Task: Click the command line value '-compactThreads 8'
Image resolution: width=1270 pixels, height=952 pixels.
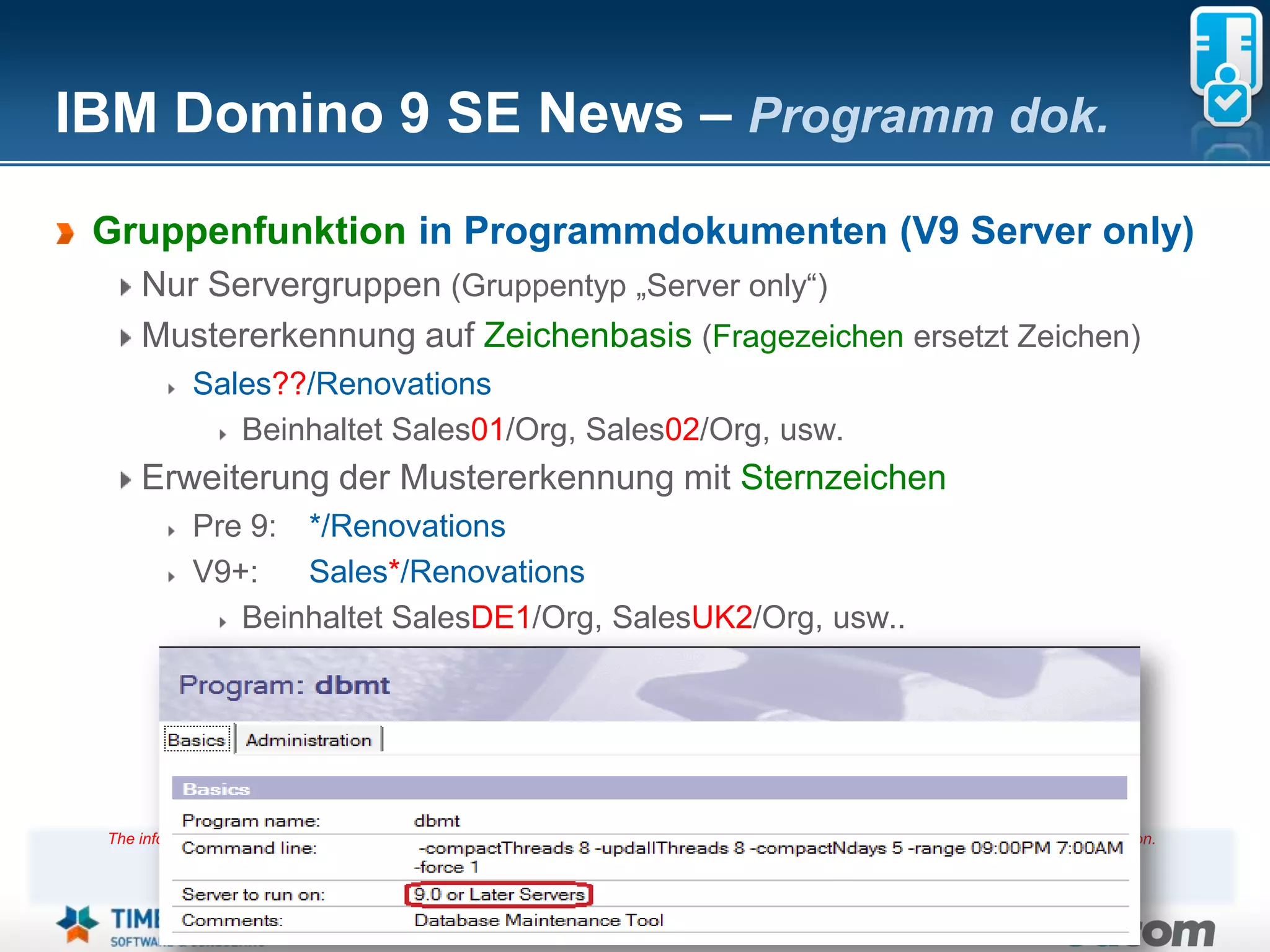Action: [504, 848]
